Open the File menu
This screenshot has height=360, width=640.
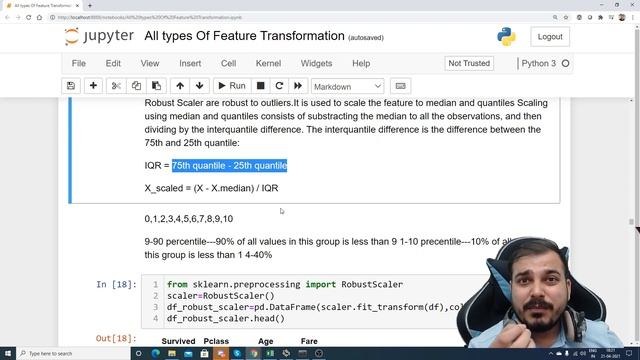pyautogui.click(x=79, y=63)
